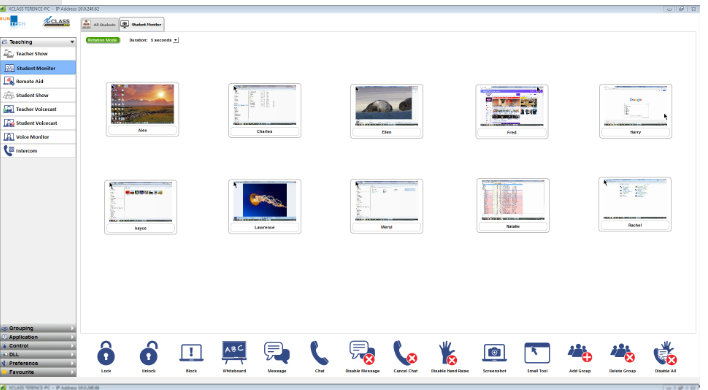Click the Disable Message icon

362,353
